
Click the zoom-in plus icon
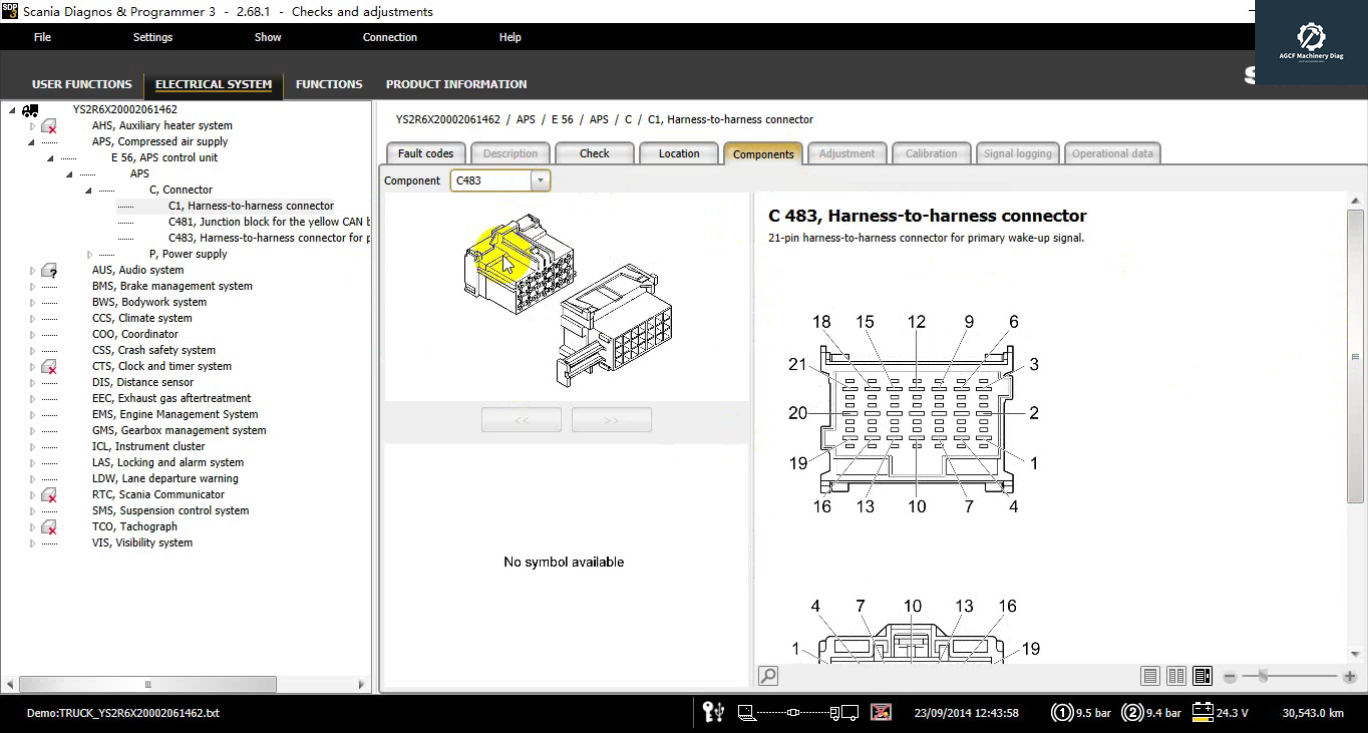pos(1349,677)
